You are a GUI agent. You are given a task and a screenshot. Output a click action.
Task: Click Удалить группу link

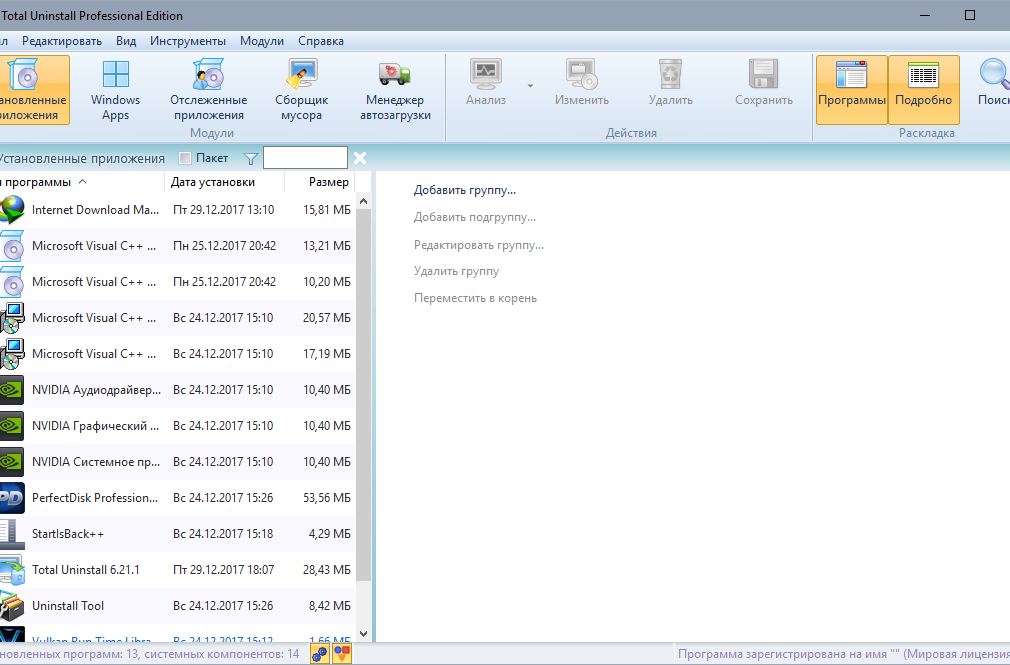456,271
